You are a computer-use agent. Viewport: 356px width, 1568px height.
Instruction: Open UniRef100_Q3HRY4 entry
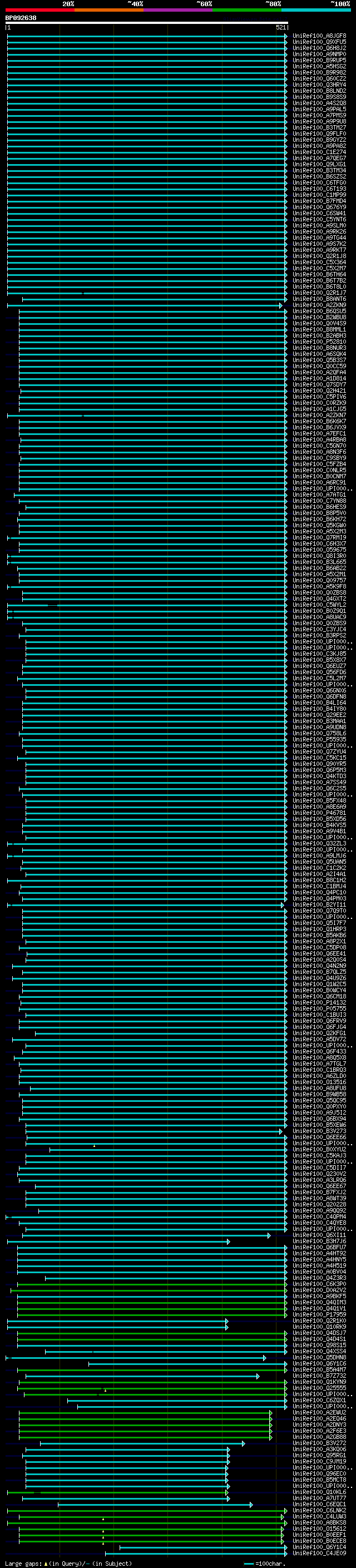(319, 85)
